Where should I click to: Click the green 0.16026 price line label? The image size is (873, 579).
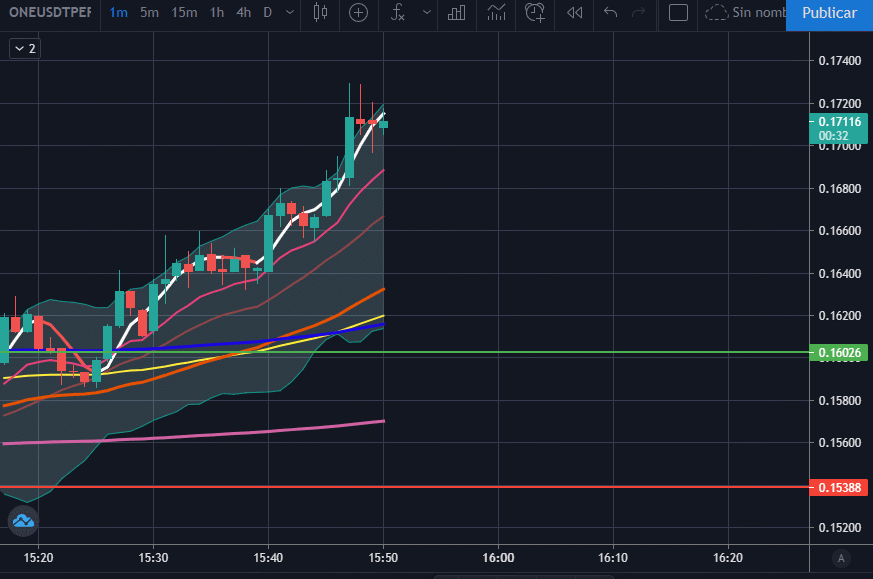coord(838,352)
